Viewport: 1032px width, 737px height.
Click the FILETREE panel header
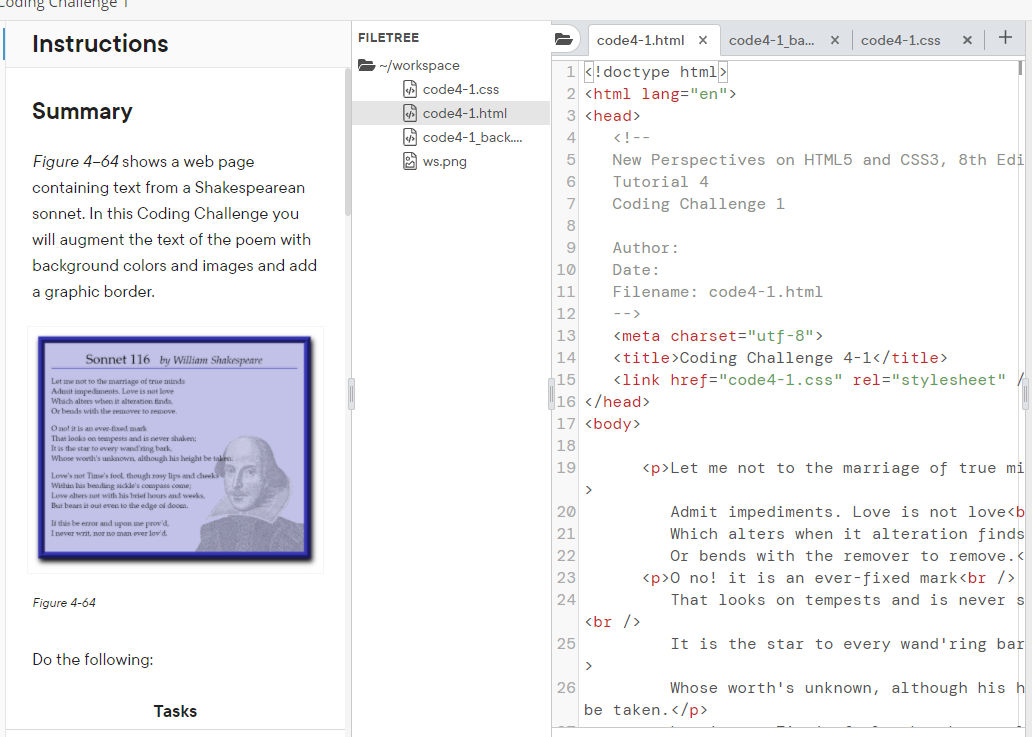(388, 38)
